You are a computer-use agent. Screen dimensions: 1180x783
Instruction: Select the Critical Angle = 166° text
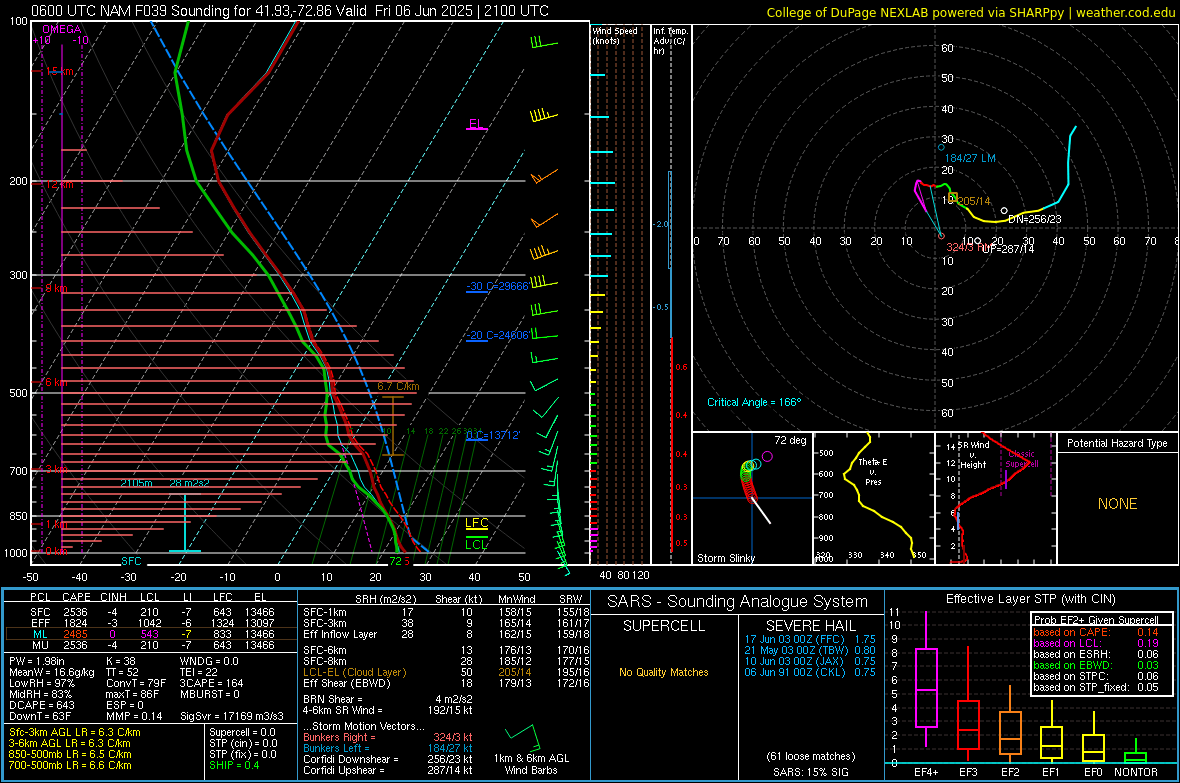(754, 402)
